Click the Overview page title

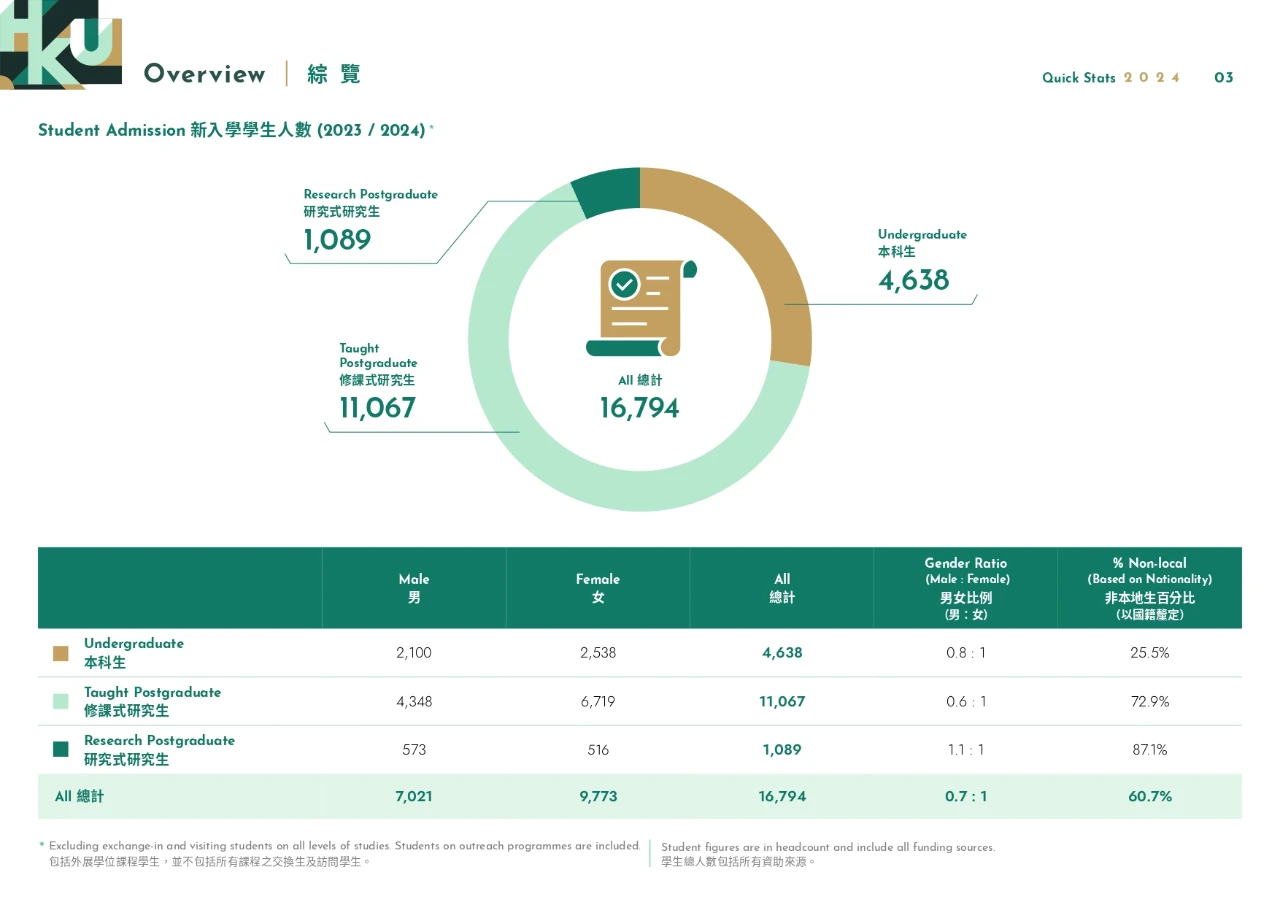pyautogui.click(x=205, y=74)
